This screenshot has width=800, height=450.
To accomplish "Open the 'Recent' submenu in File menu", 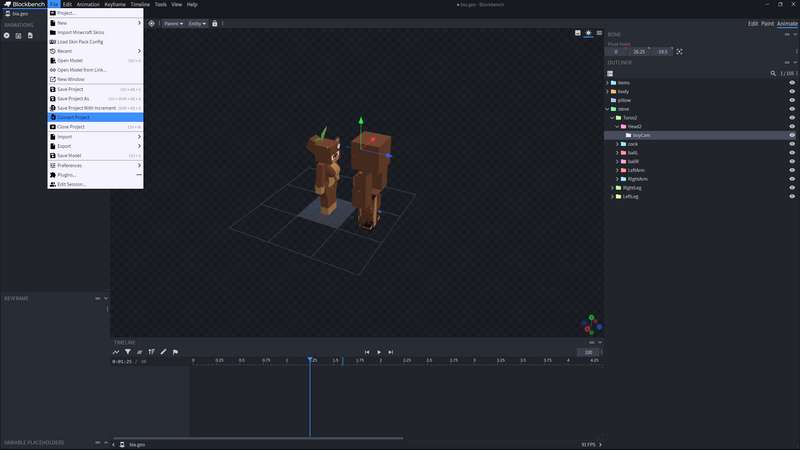I will coord(95,51).
